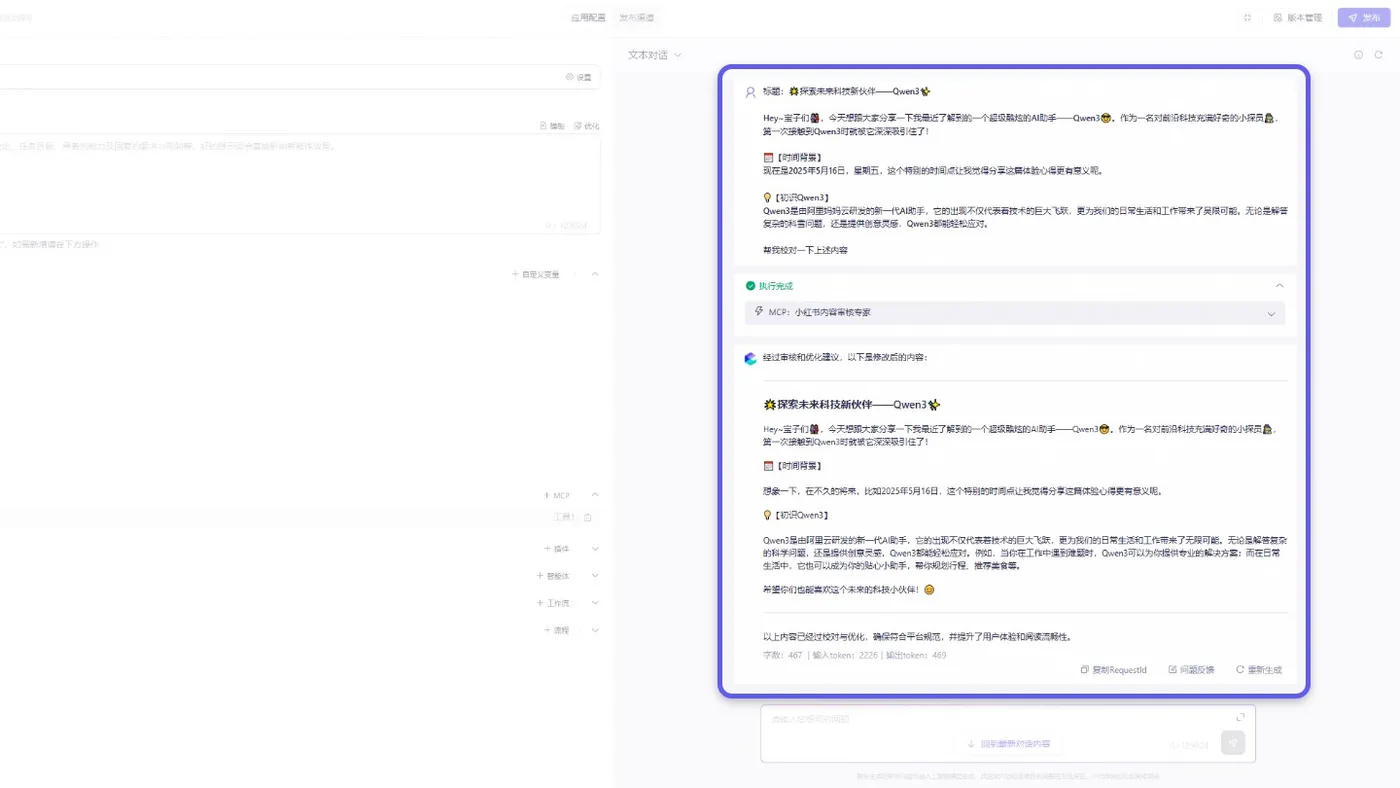Add a 自定义变量 custom variable
Screen dimensions: 1400x788
[536, 274]
